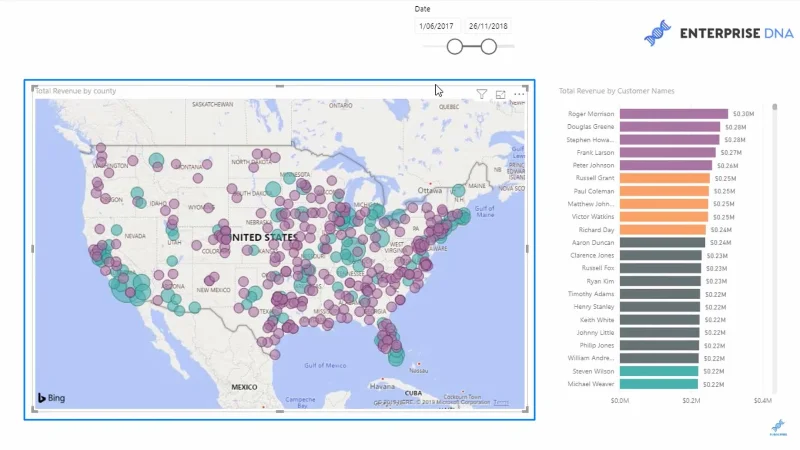Image resolution: width=800 pixels, height=450 pixels.
Task: Select Steven Wilson's teal bar
Action: [x=659, y=371]
